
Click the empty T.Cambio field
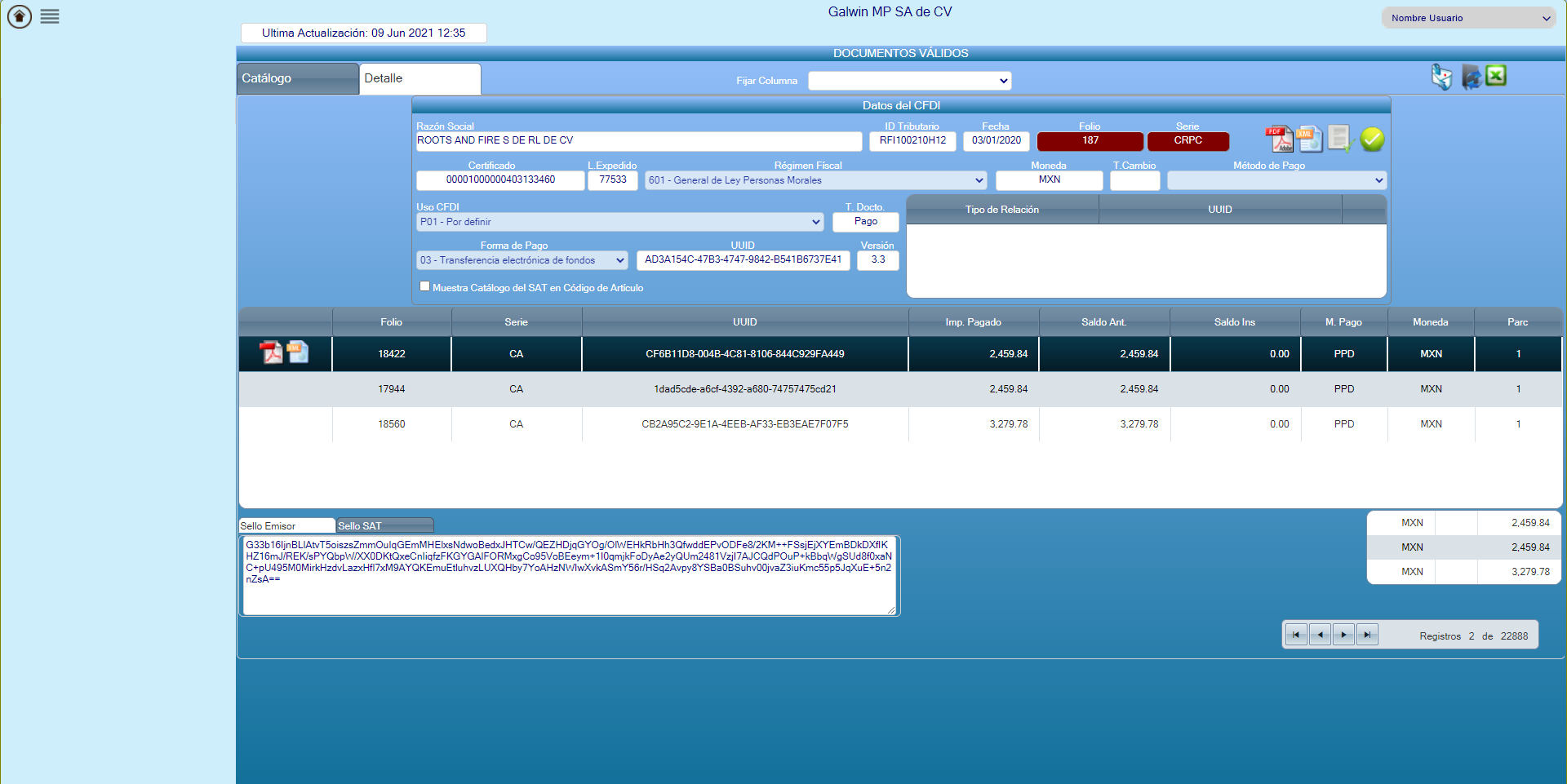1135,180
